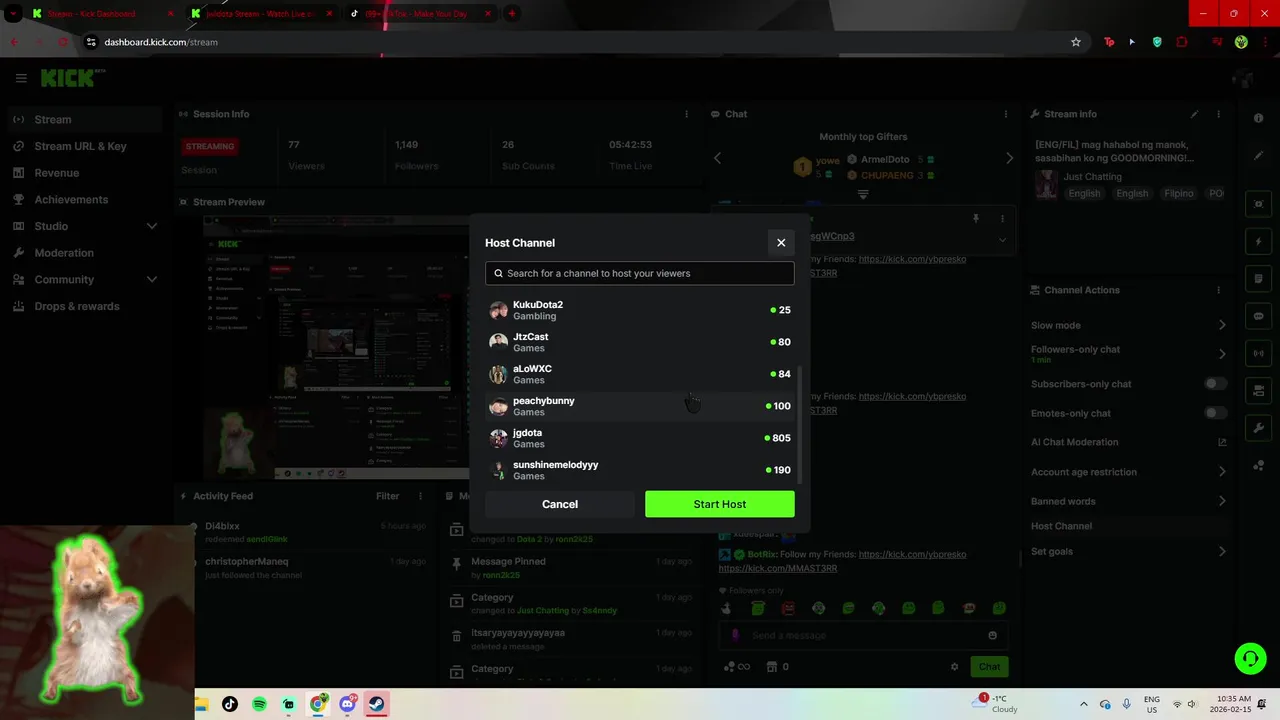Open TikTok app from the taskbar
Viewport: 1280px width, 720px height.
(x=230, y=704)
